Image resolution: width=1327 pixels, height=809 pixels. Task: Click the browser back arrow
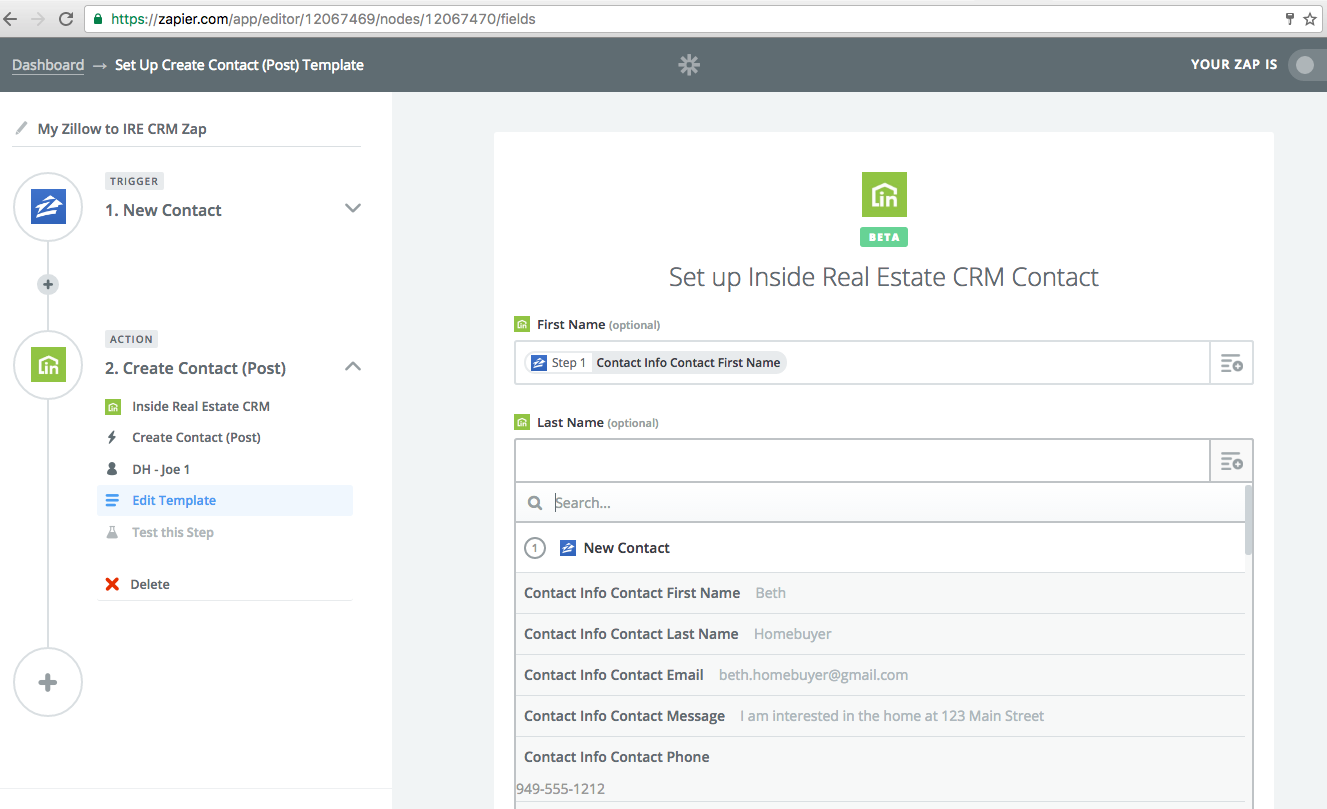pos(9,19)
